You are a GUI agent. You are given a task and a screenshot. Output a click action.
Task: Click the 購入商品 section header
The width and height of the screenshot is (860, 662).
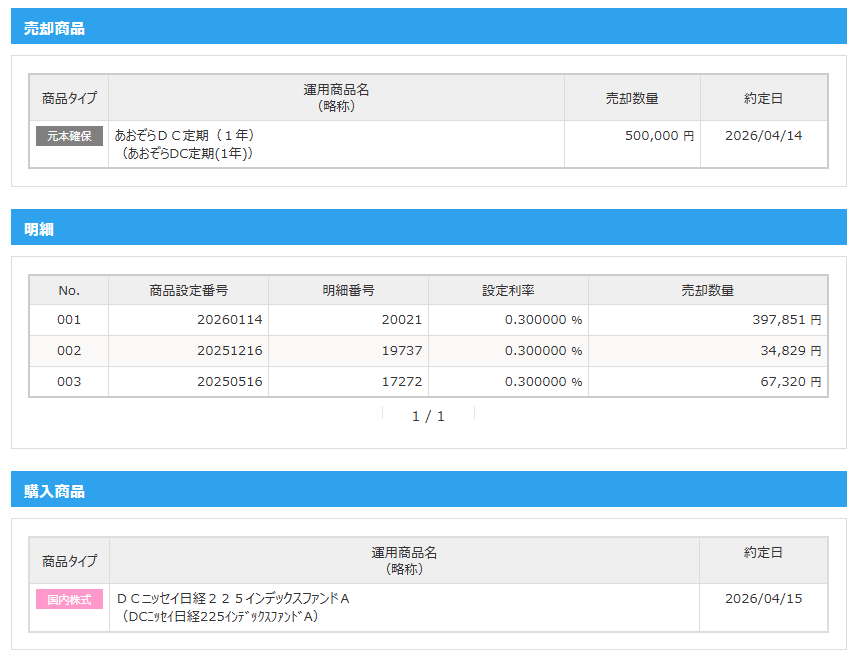[55, 491]
